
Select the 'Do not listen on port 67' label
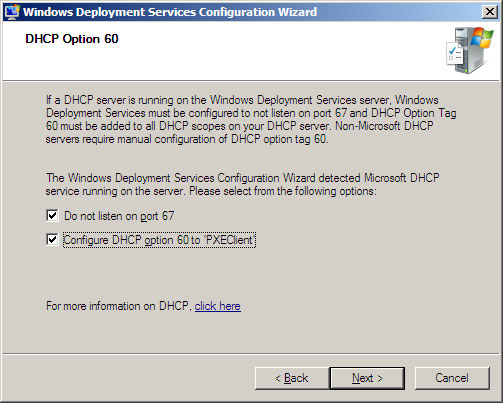coord(119,216)
